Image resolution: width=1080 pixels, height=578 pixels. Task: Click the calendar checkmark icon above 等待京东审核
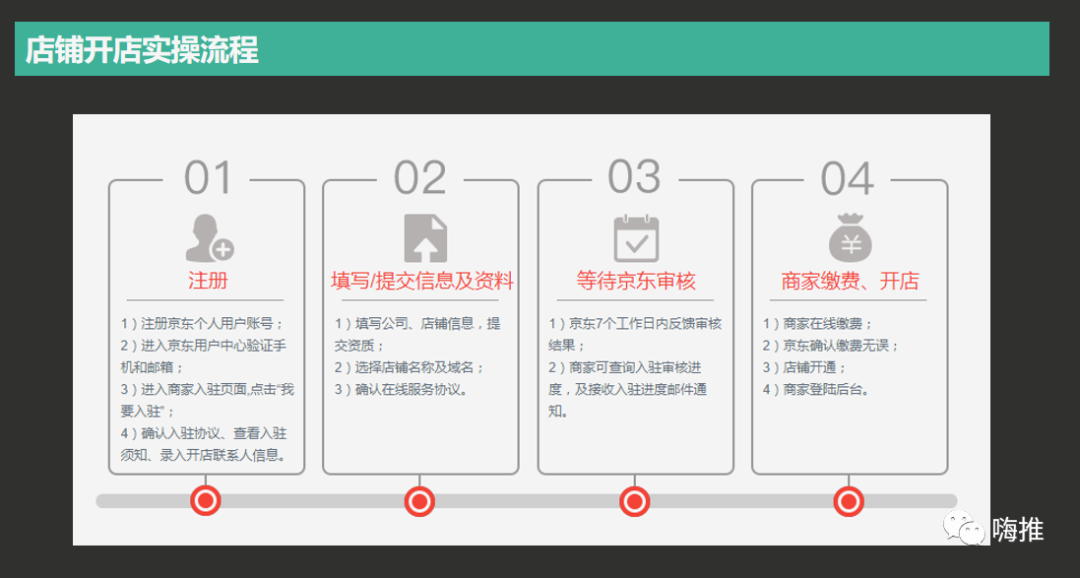(636, 238)
